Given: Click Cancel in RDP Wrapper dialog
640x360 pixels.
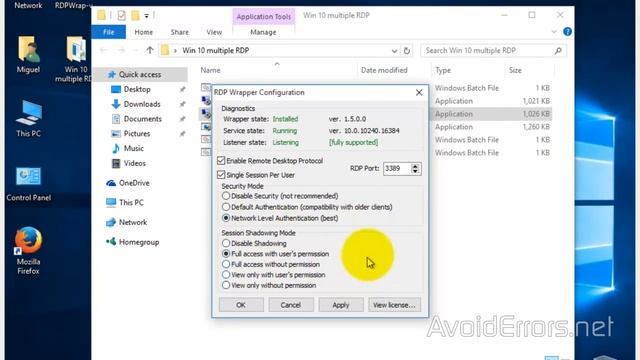Looking at the screenshot, I should (291, 305).
